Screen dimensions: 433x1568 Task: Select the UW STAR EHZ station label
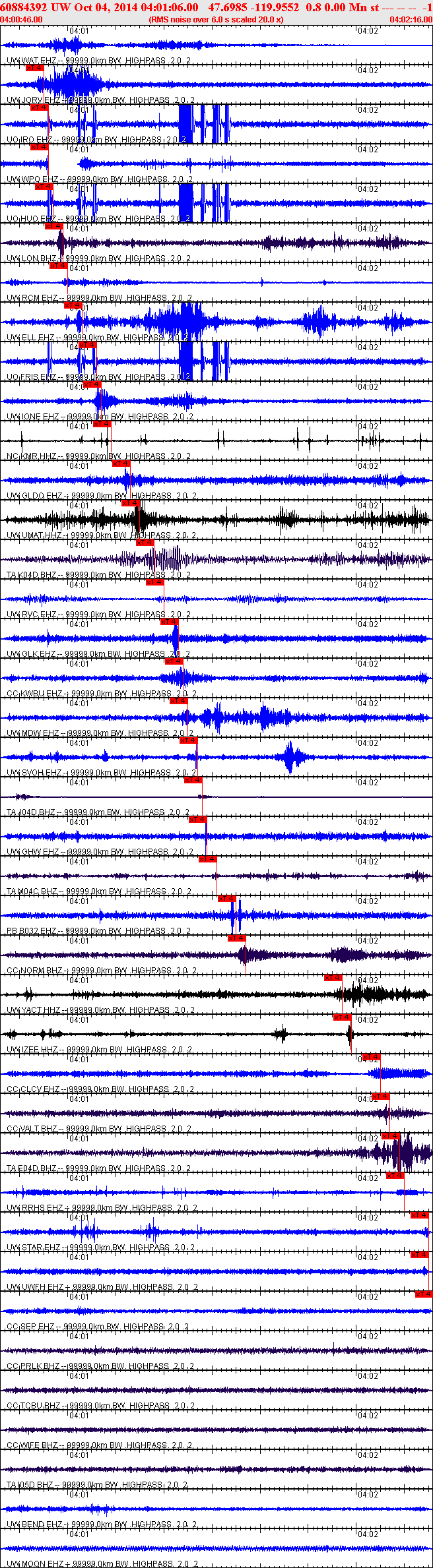tap(100, 1247)
